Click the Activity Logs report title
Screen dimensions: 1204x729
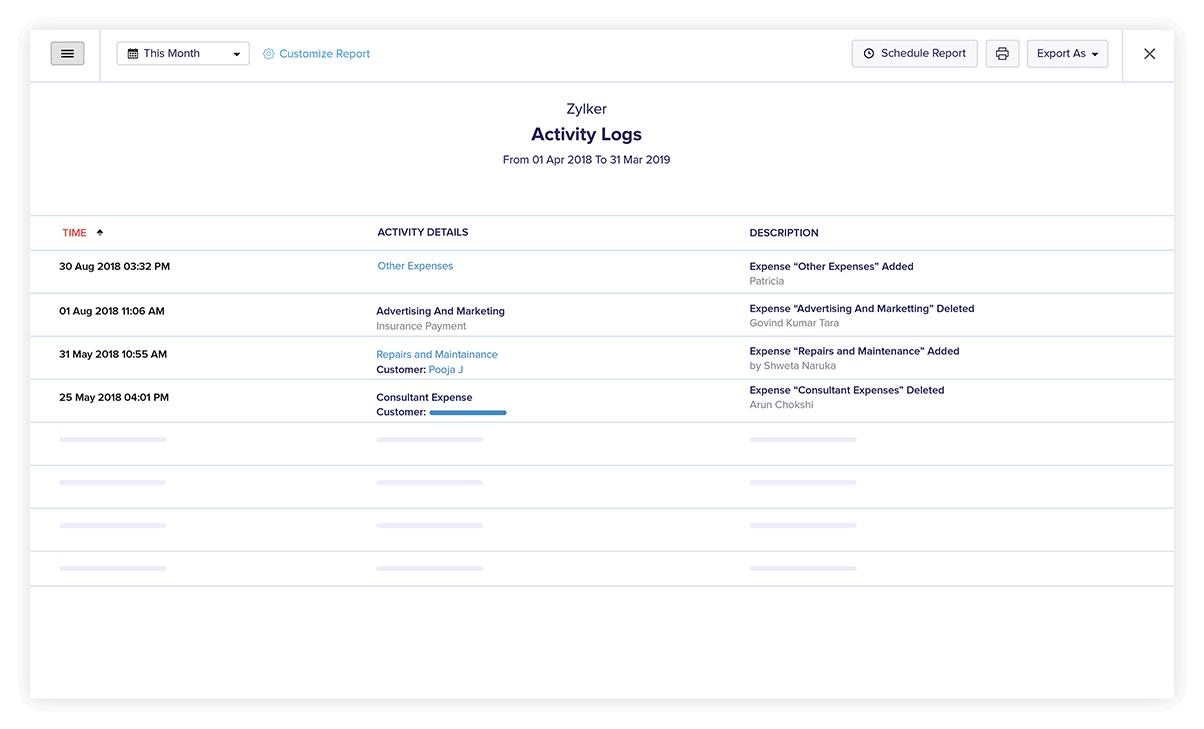coord(586,135)
